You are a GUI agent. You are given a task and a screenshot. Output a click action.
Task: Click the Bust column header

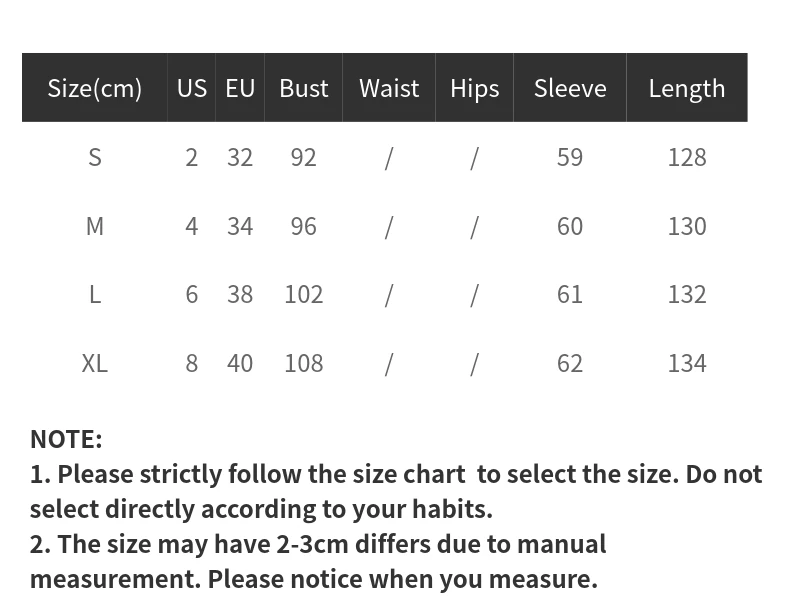tap(303, 88)
